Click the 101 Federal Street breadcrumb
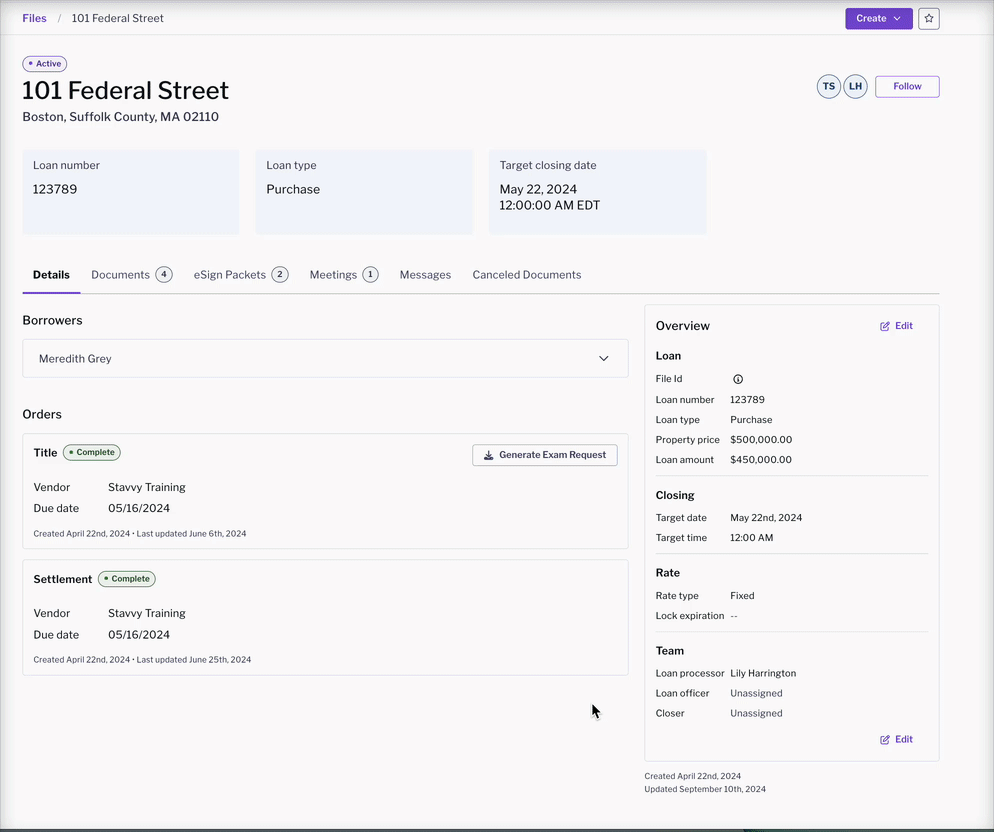The image size is (994, 832). pos(117,18)
